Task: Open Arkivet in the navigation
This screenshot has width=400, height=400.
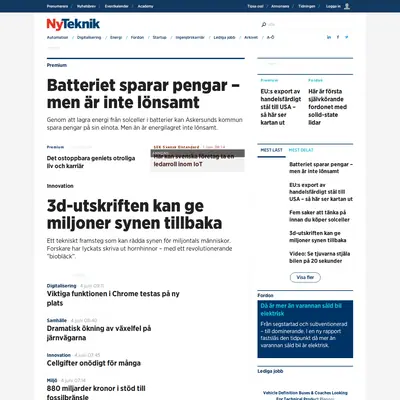Action: (251, 37)
